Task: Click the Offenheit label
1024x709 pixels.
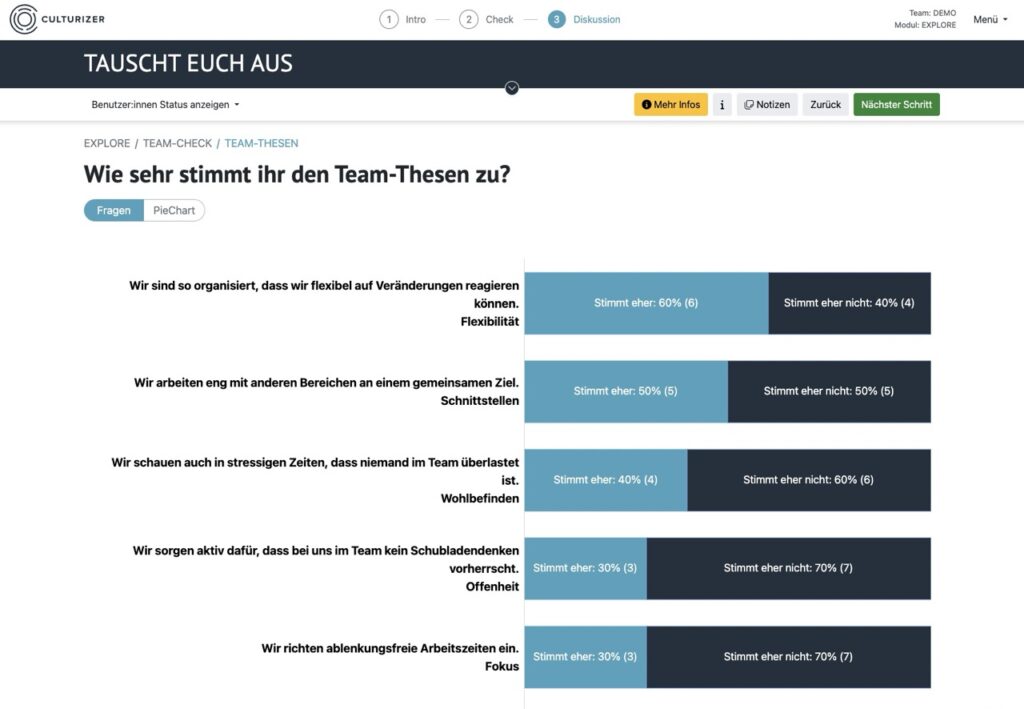Action: click(x=492, y=586)
